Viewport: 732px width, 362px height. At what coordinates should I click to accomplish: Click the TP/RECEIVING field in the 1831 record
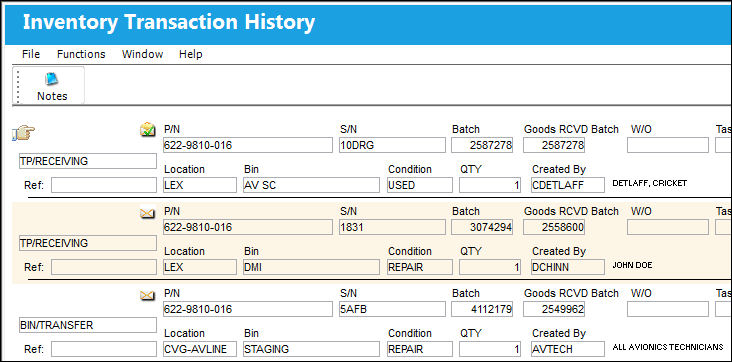point(88,243)
